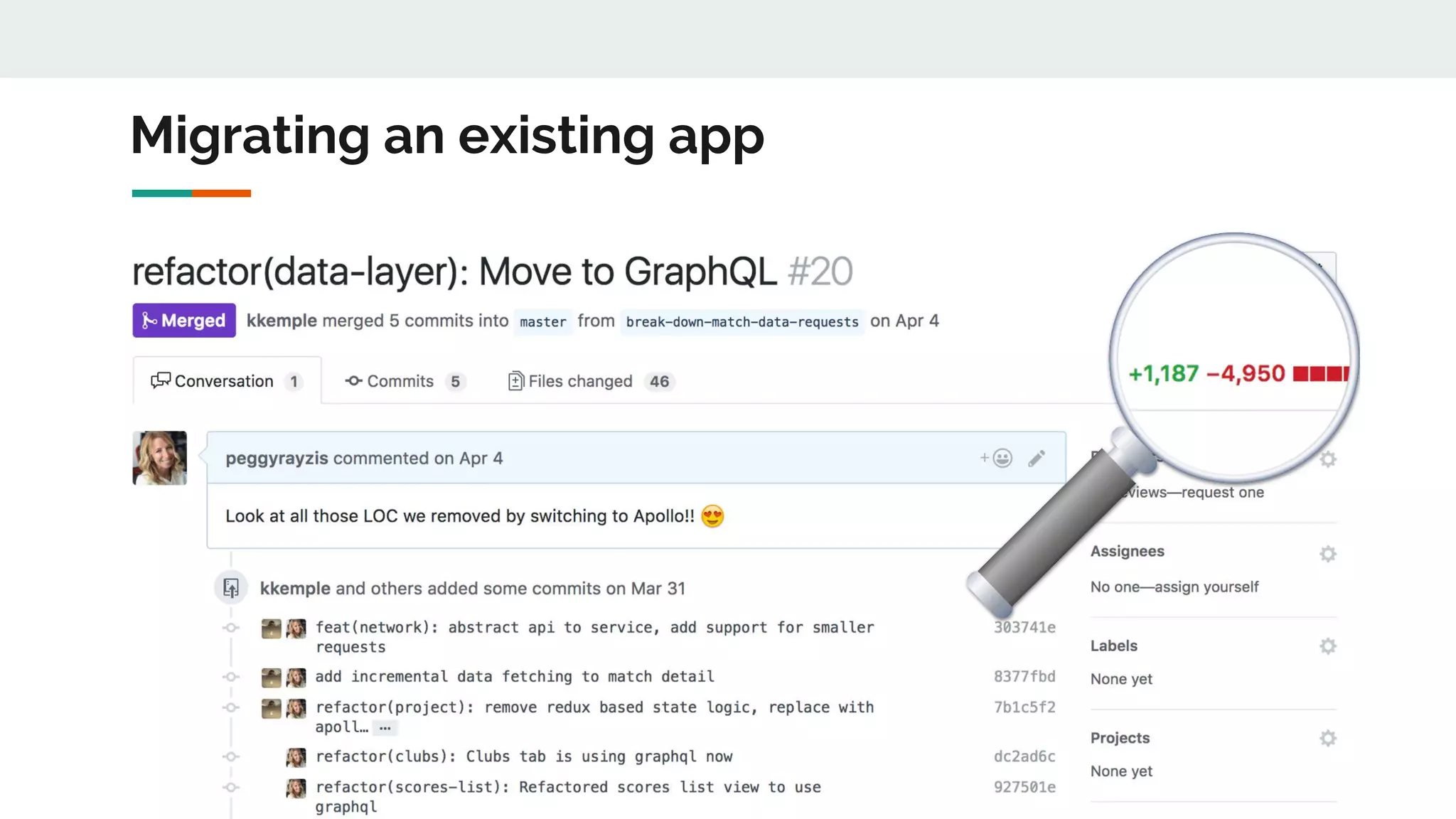Open kkemple's profile link in merge line

282,321
